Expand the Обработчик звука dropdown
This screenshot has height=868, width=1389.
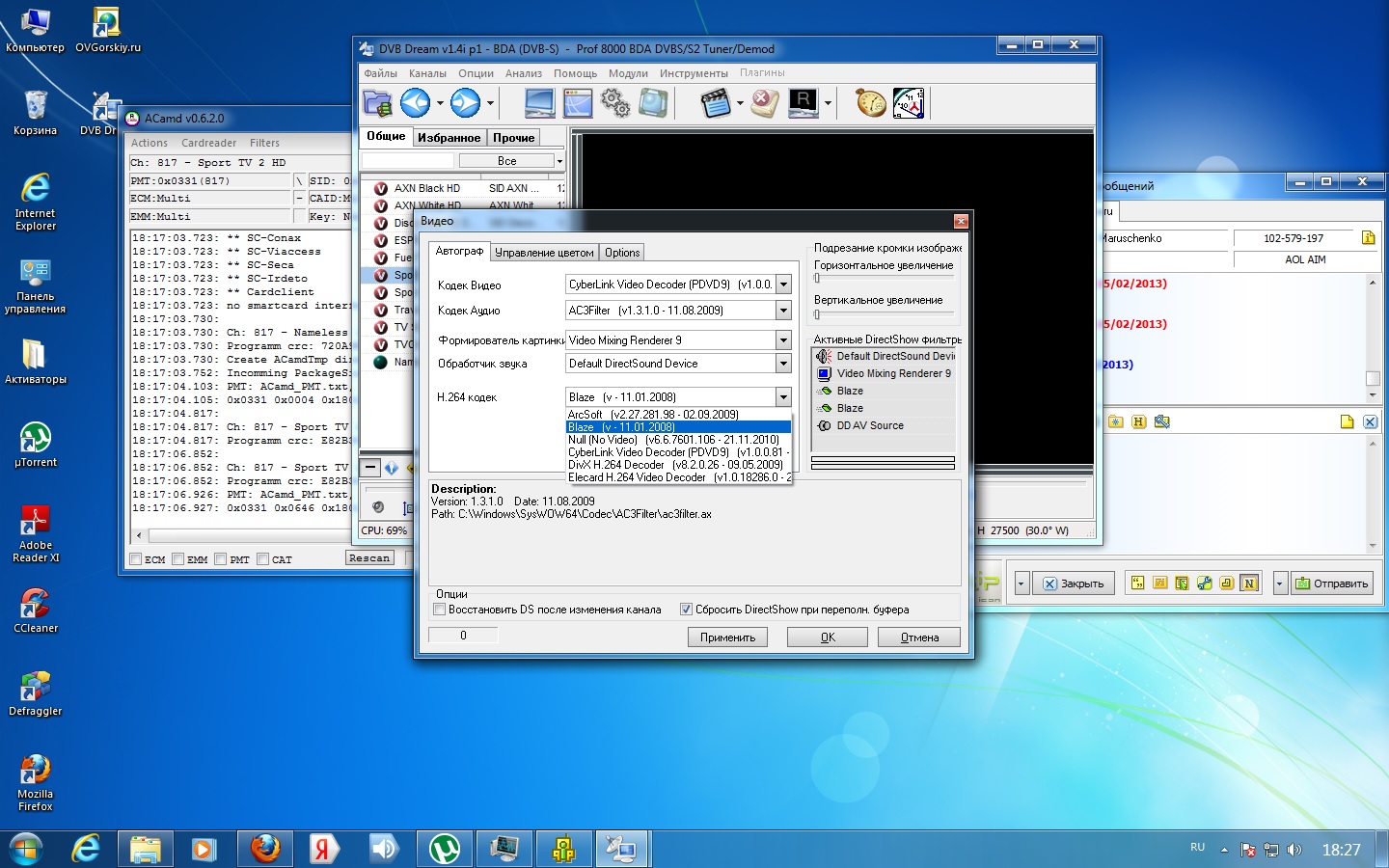click(x=783, y=364)
